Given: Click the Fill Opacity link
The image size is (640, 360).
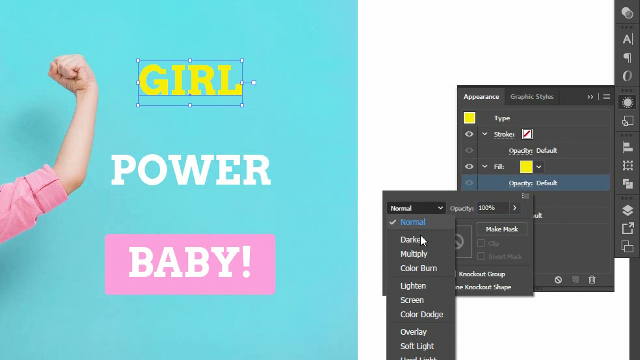Looking at the screenshot, I should [x=520, y=183].
